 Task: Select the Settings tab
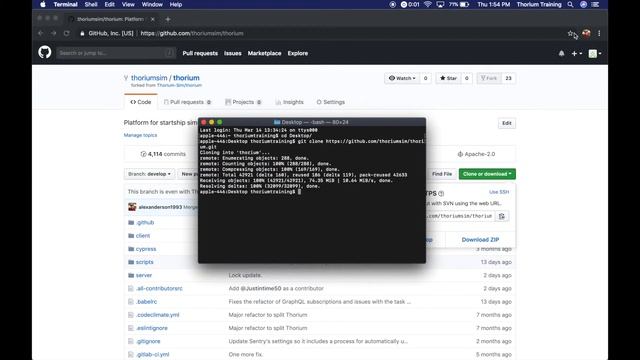coord(331,102)
